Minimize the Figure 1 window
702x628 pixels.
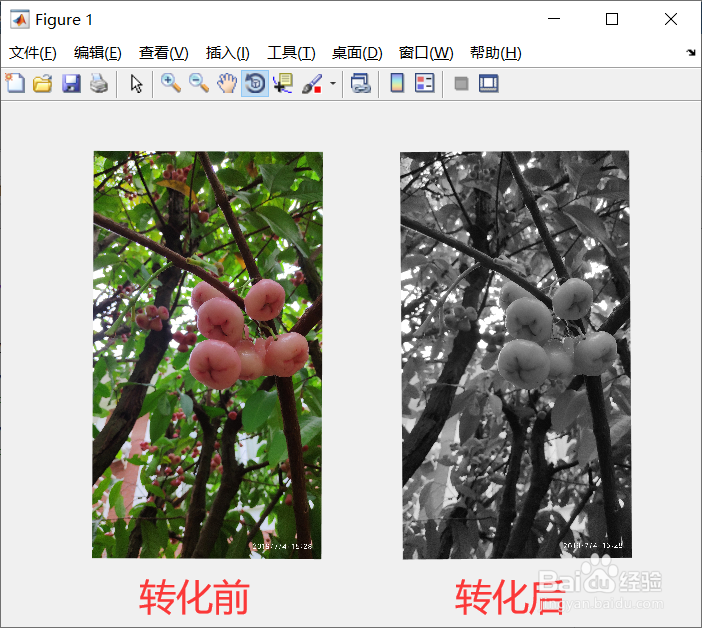tap(554, 19)
